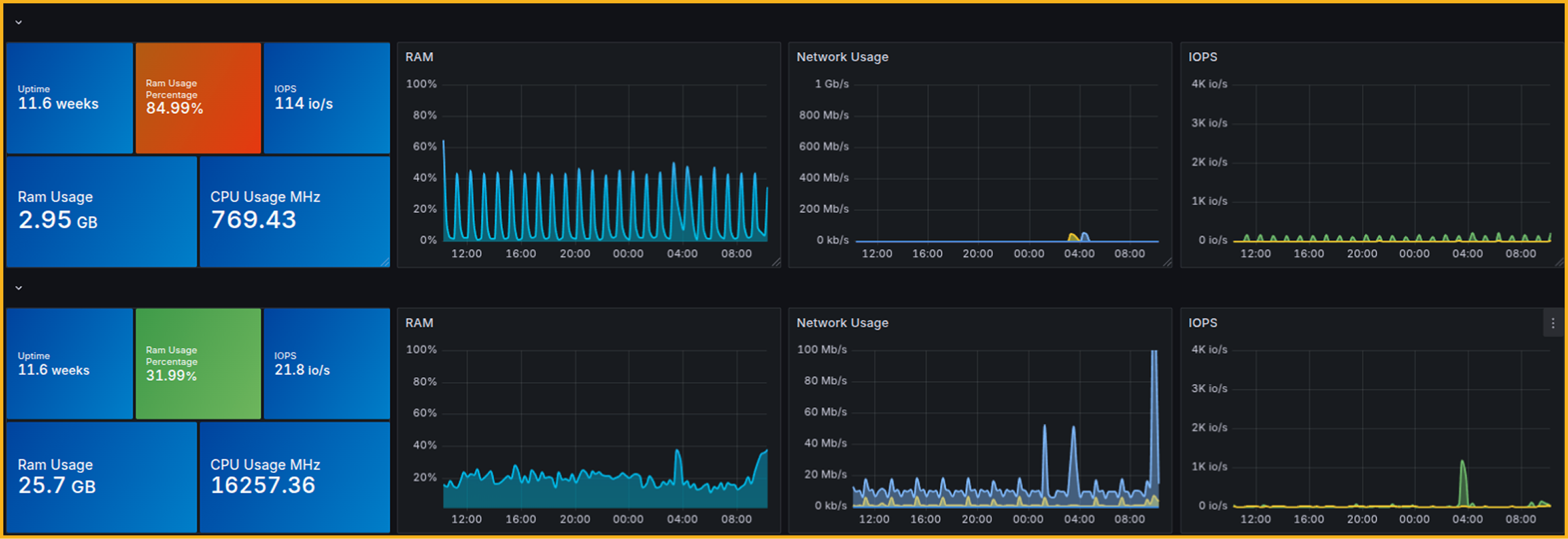
Task: Click the resize handle of the 769.43 CPU panel
Action: click(385, 263)
